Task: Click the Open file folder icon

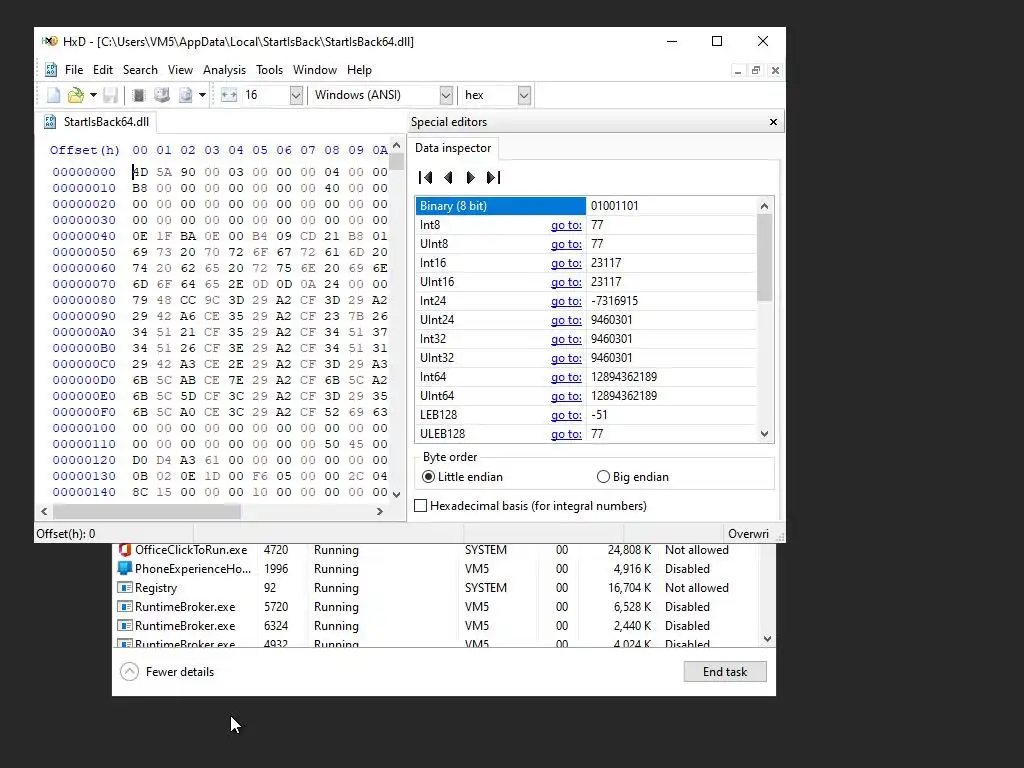Action: [x=76, y=95]
